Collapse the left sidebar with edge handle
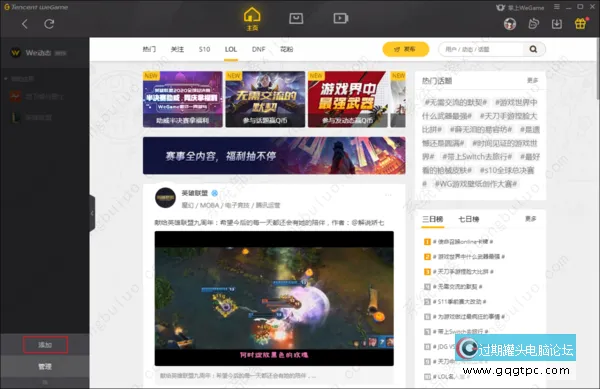 [92, 213]
